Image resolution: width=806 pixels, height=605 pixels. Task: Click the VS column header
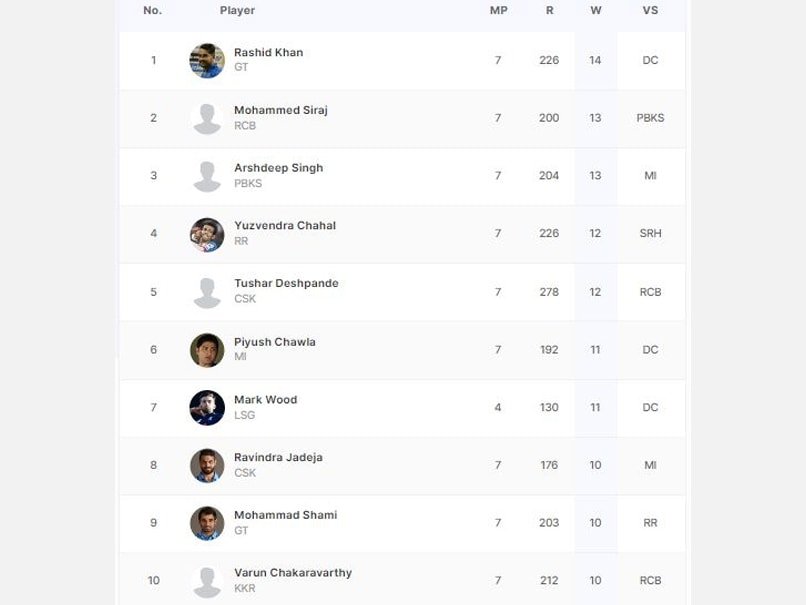pos(650,10)
